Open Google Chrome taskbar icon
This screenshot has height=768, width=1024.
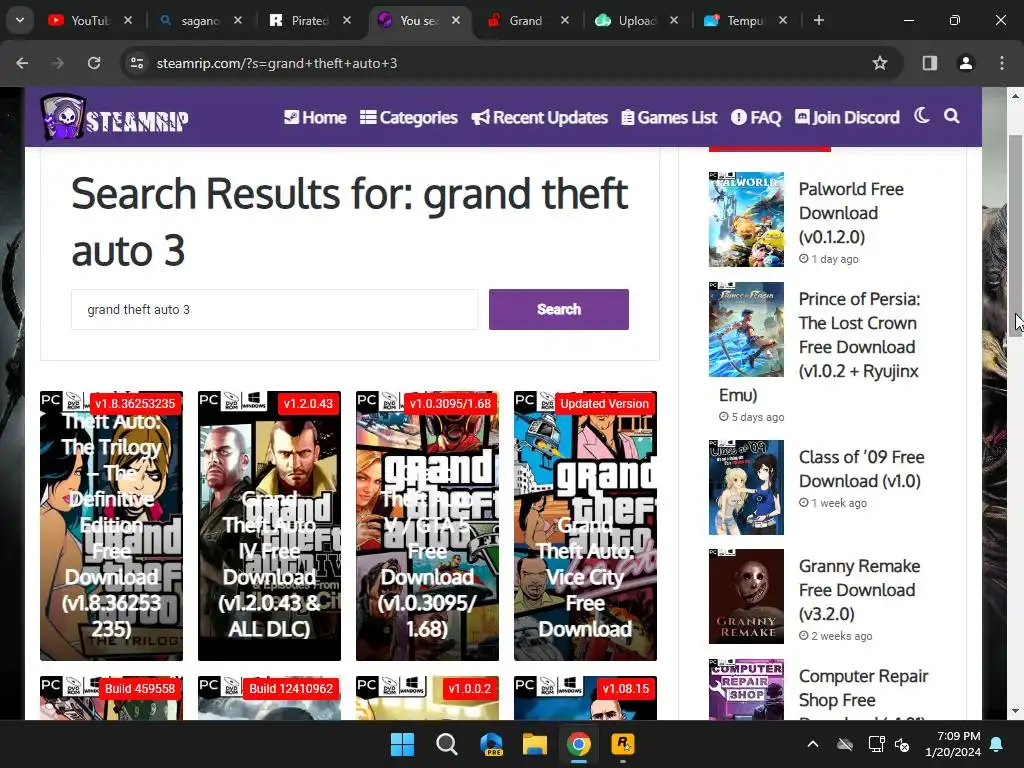579,744
